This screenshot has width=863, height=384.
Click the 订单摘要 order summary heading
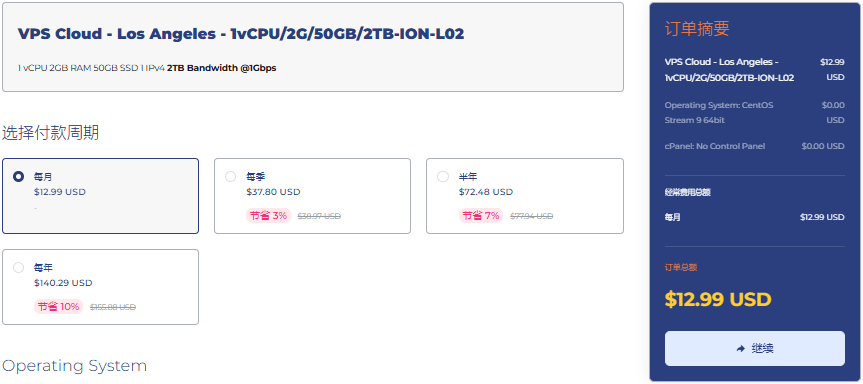[697, 29]
